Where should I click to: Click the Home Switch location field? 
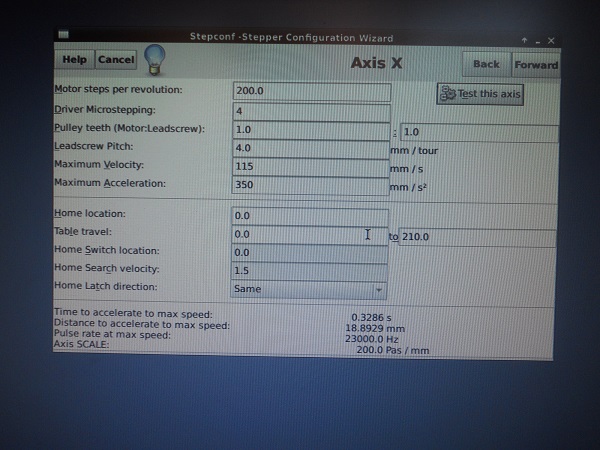[309, 253]
